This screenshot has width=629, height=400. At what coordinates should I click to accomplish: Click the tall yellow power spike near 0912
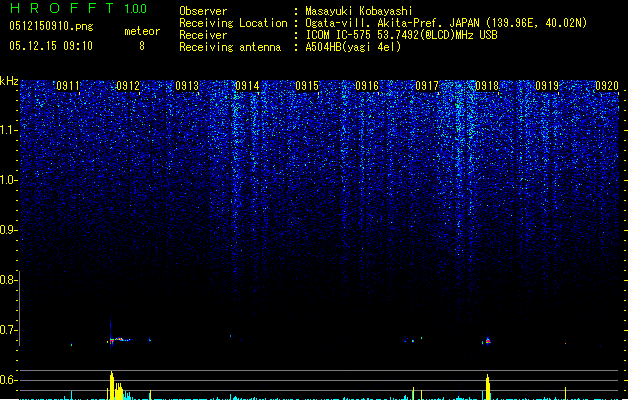[112, 386]
